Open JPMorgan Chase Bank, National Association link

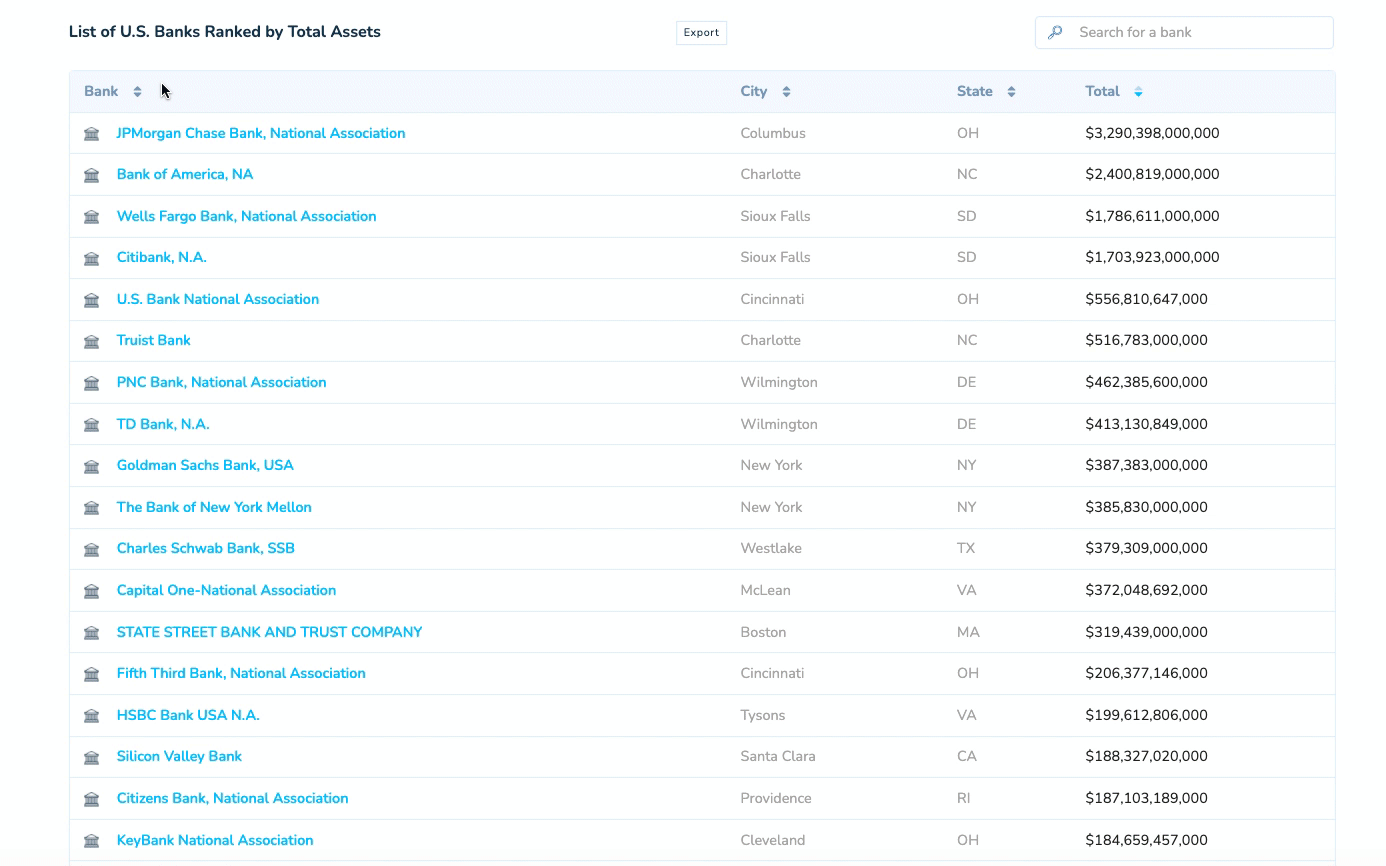click(x=261, y=133)
